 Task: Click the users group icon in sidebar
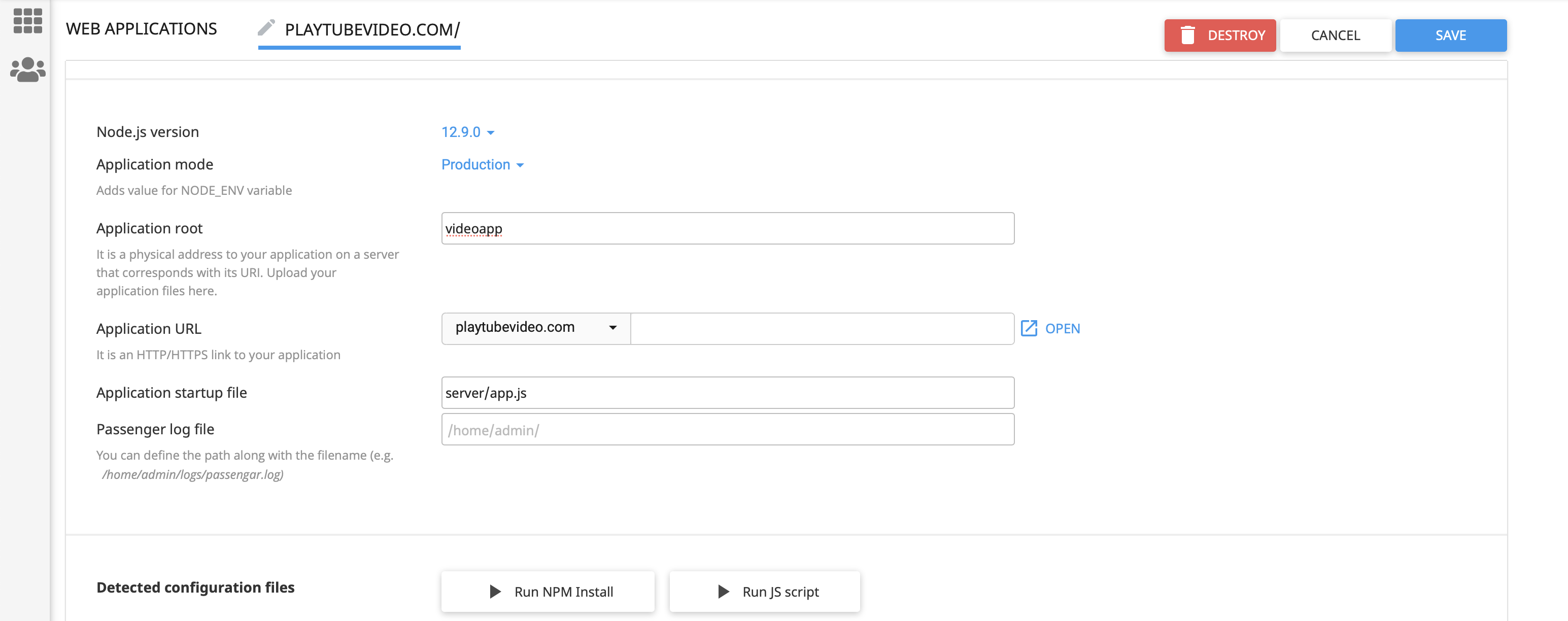[27, 70]
